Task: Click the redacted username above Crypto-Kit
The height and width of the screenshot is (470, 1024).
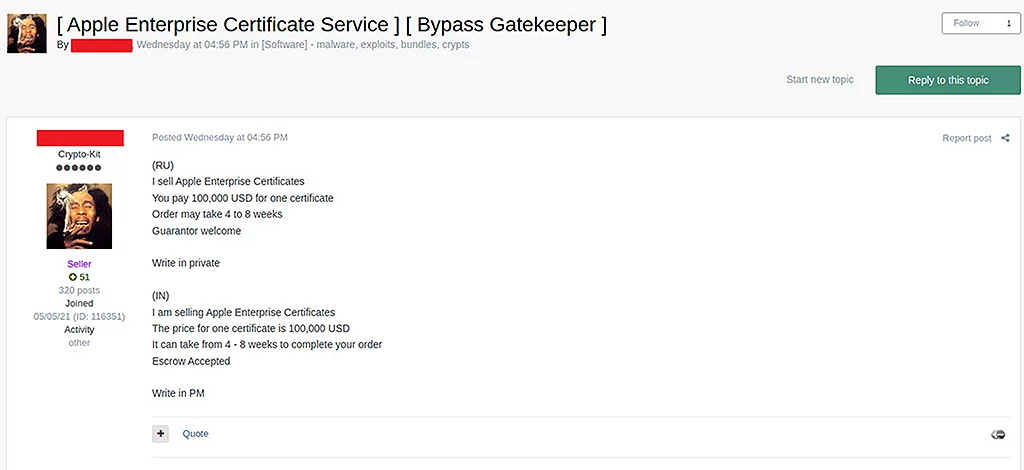Action: [80, 138]
